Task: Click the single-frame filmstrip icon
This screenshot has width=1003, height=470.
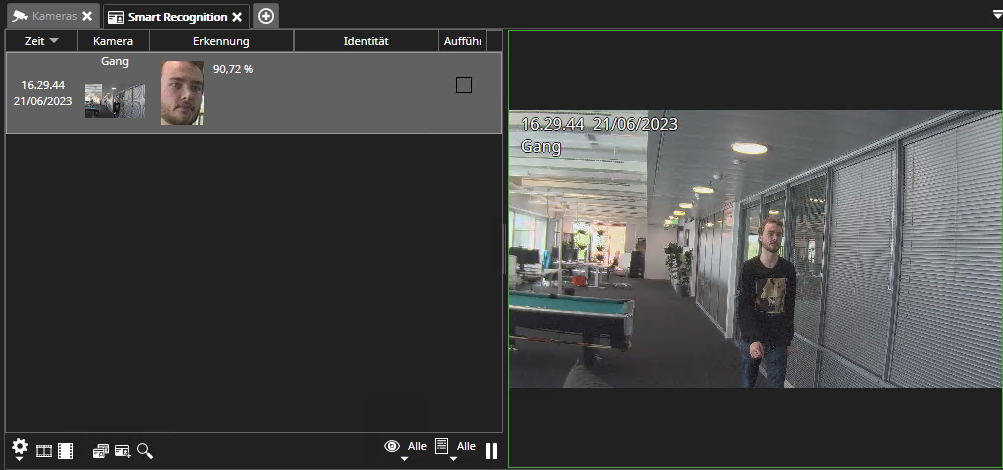Action: click(44, 451)
